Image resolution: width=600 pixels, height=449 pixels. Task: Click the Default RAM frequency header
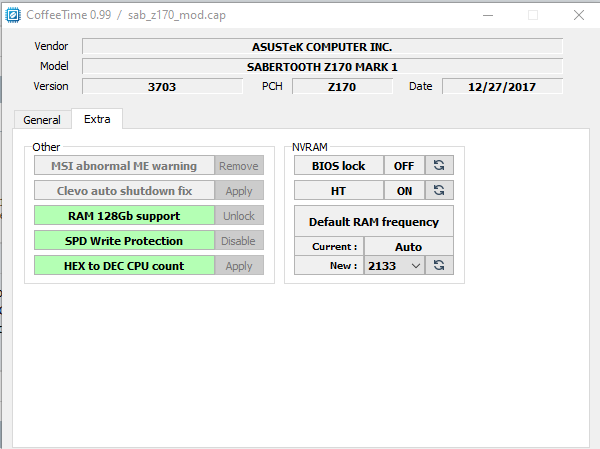[x=374, y=221]
